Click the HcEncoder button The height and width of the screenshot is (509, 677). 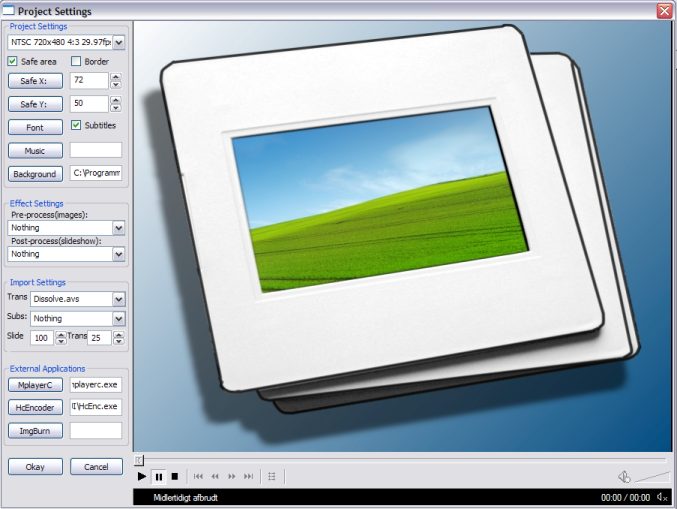[x=35, y=408]
